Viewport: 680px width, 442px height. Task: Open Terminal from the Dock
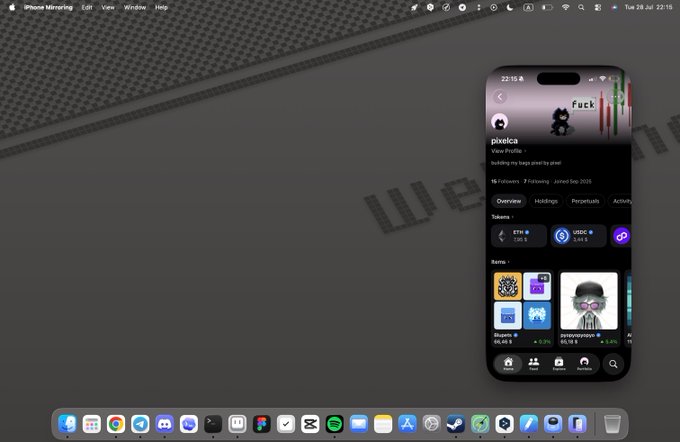213,424
